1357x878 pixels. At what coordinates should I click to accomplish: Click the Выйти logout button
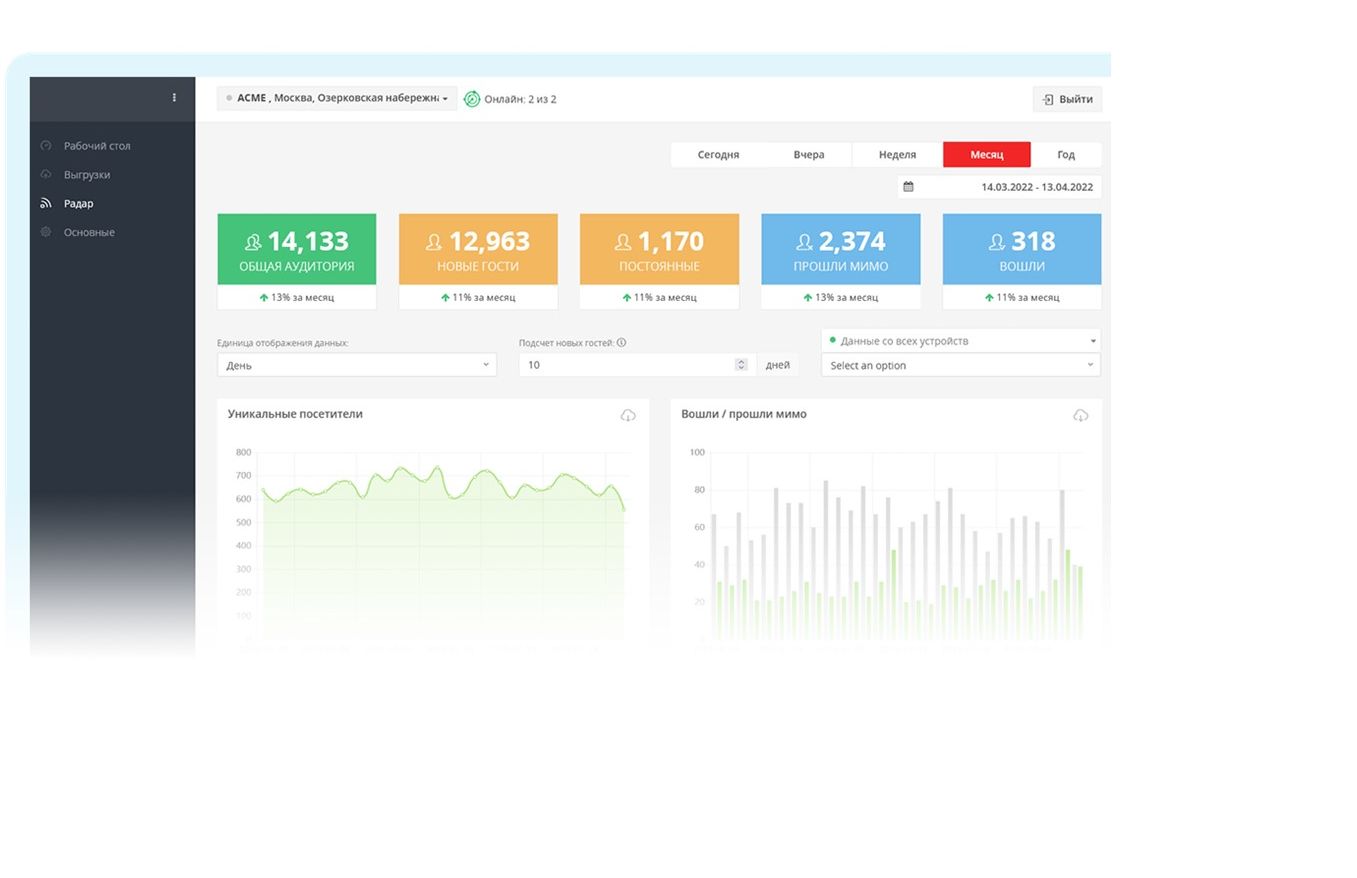coord(1067,99)
